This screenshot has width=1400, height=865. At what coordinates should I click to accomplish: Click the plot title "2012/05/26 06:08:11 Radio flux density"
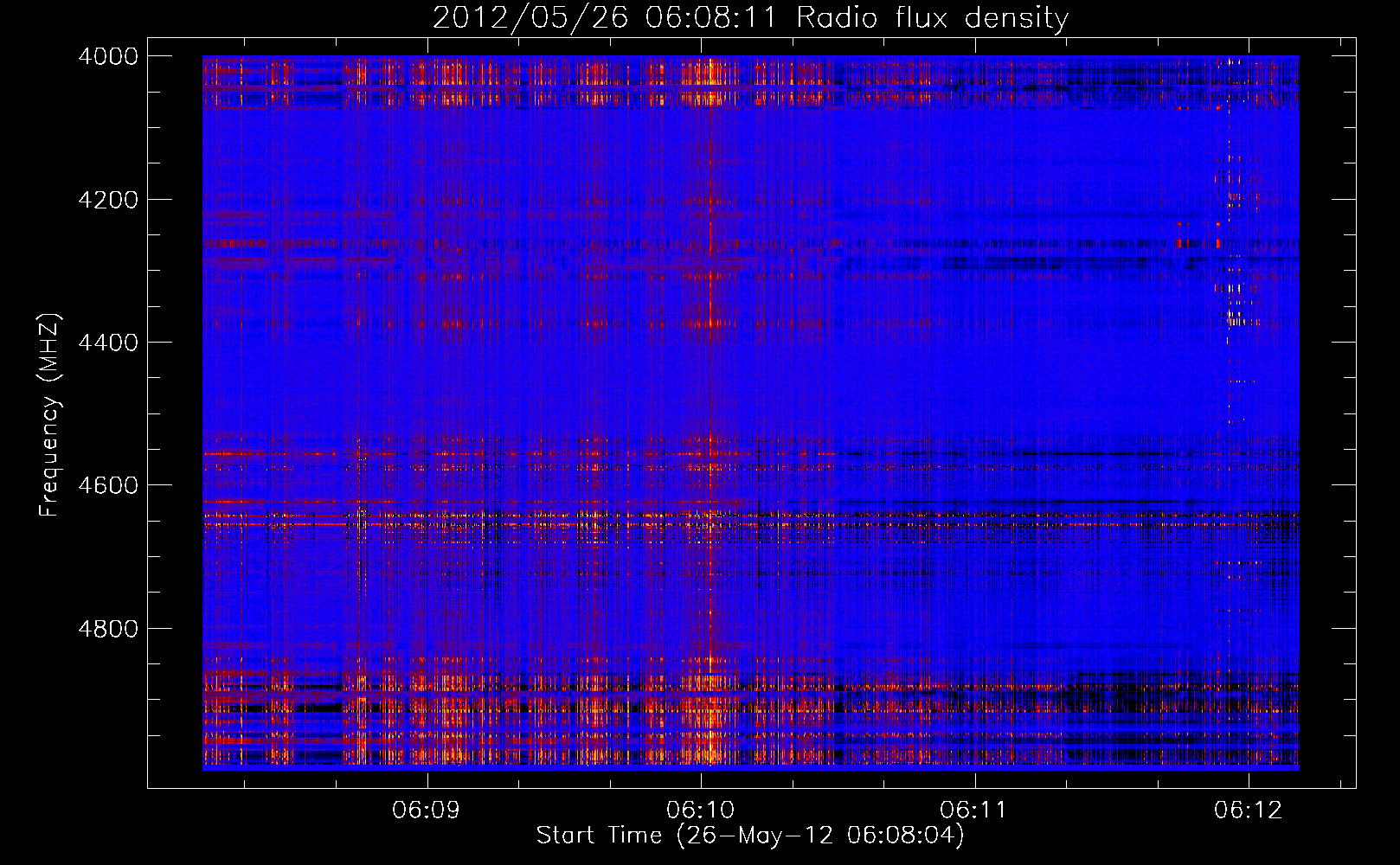pyautogui.click(x=750, y=17)
